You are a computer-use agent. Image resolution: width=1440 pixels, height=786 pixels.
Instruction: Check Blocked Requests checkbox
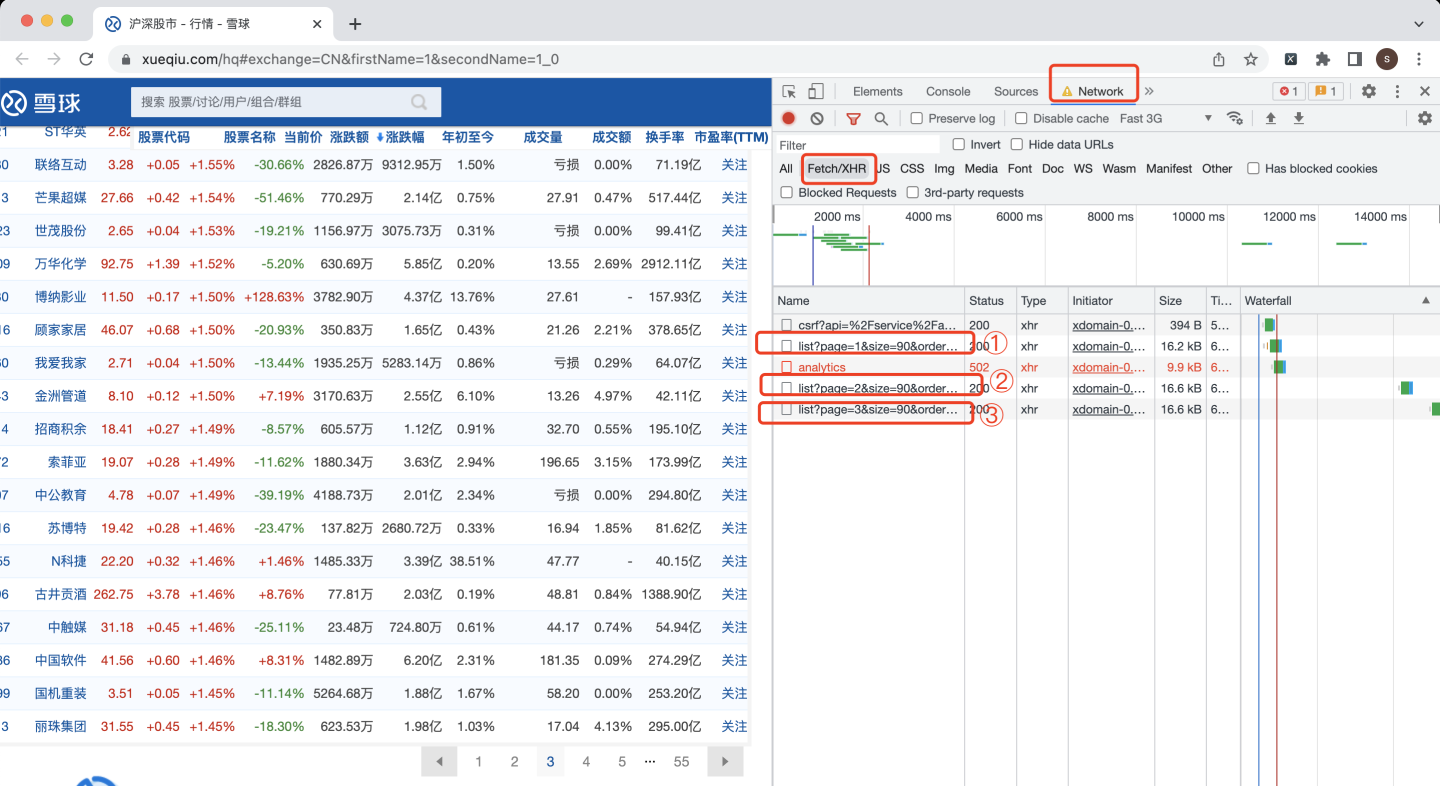(787, 192)
